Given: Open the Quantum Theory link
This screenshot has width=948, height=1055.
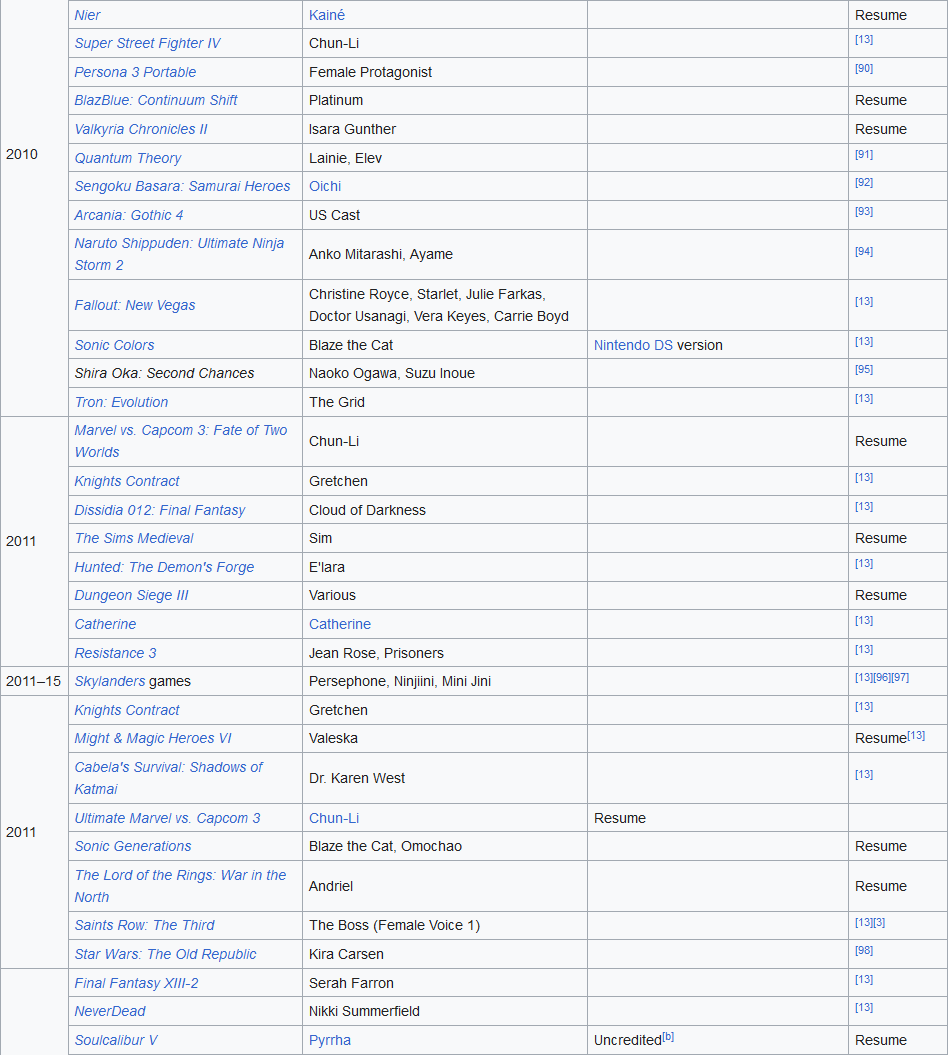Looking at the screenshot, I should coord(128,158).
